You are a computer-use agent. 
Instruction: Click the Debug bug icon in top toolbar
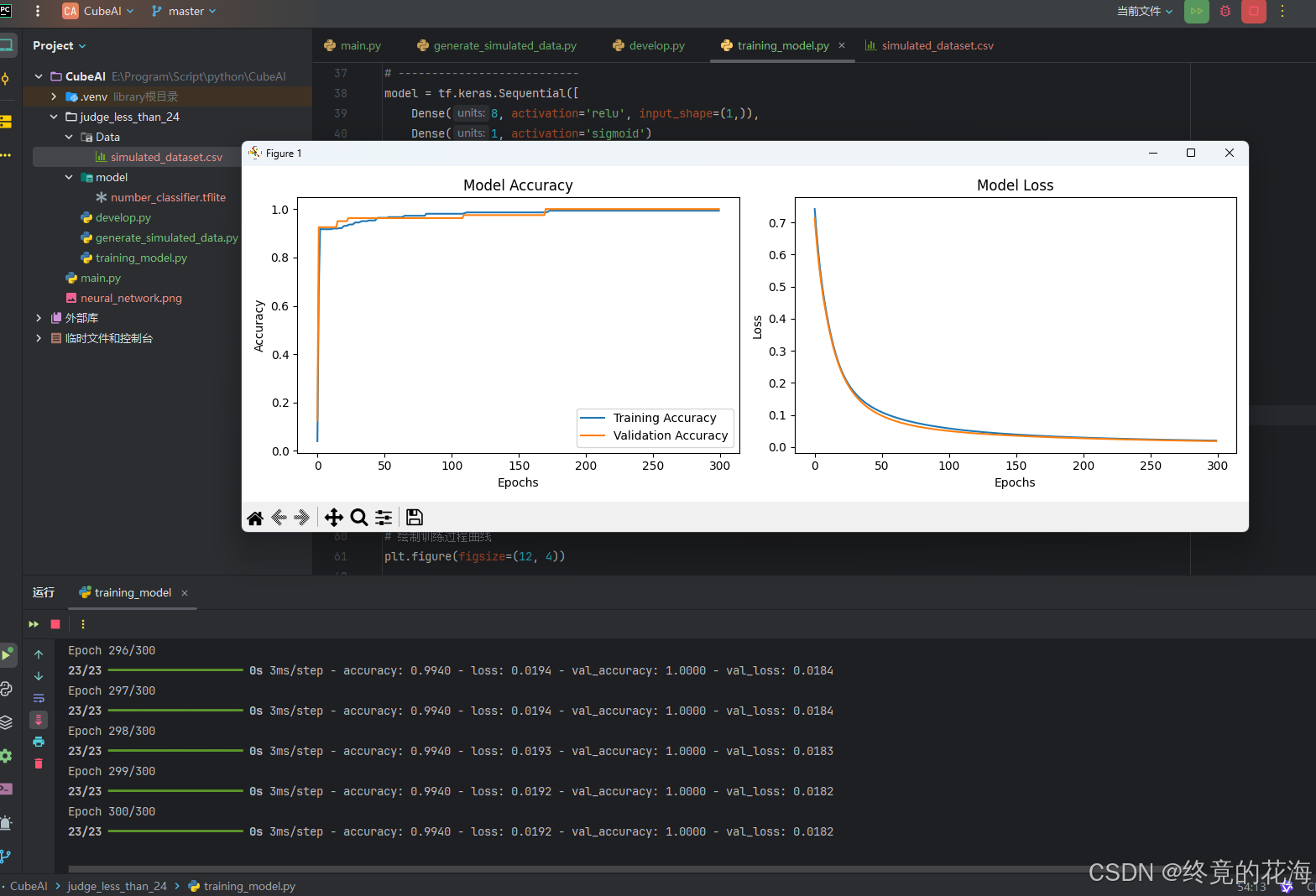pyautogui.click(x=1225, y=12)
